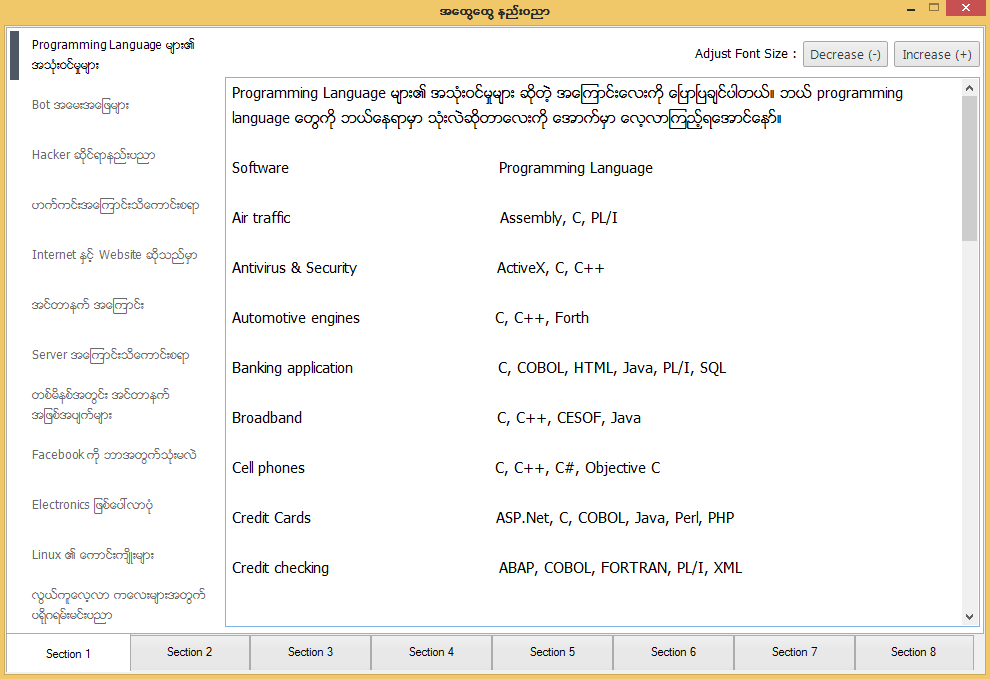
Task: Go to the Section 5 tab
Action: 552,652
